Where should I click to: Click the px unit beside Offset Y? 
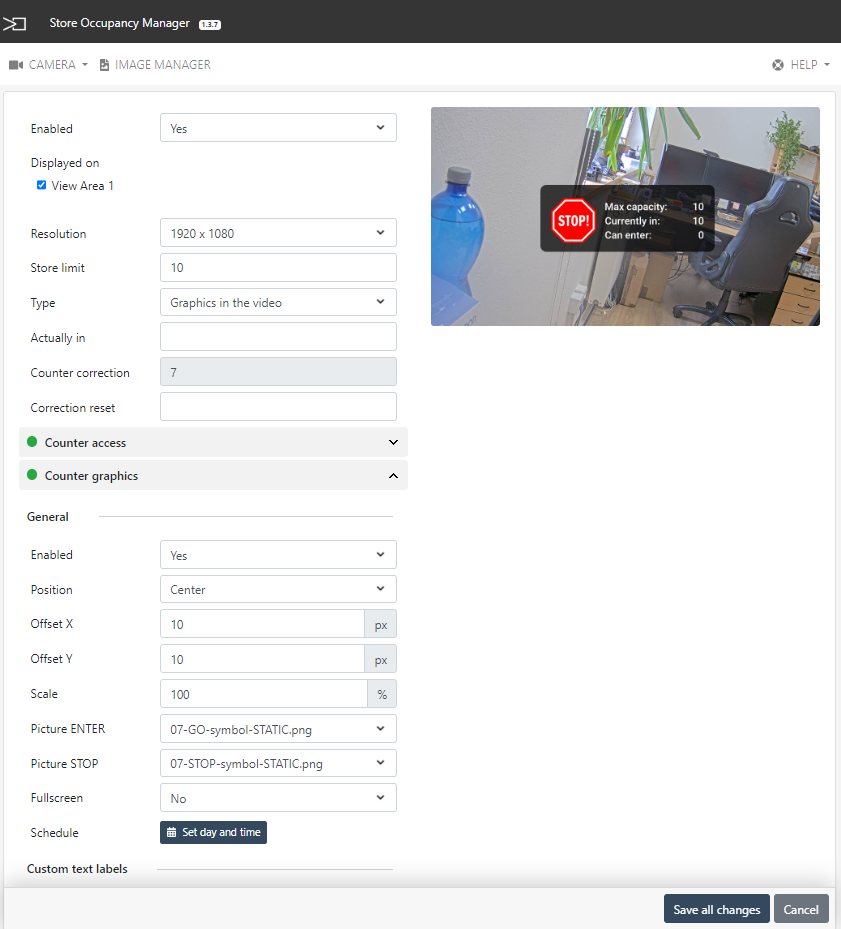point(380,659)
